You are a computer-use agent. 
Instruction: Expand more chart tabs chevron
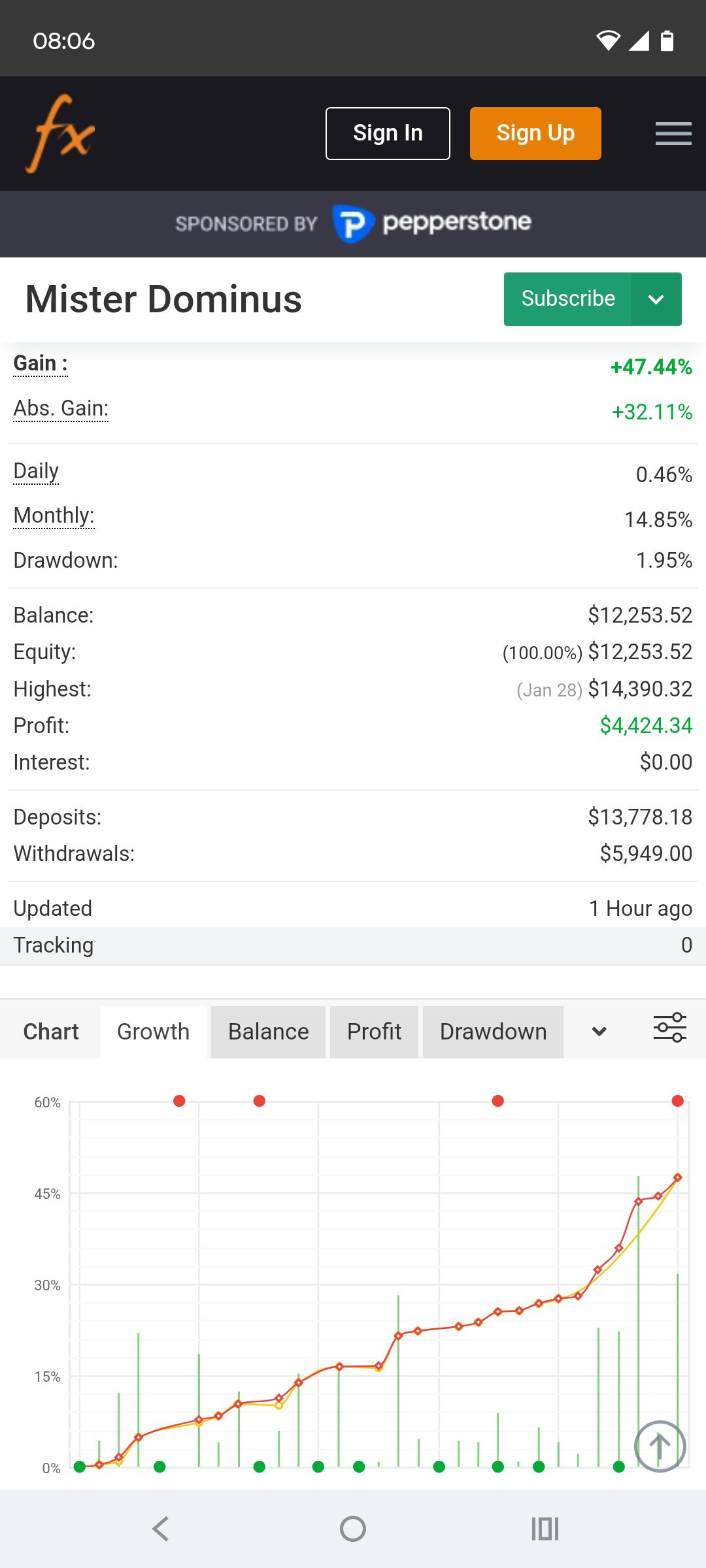[599, 1032]
